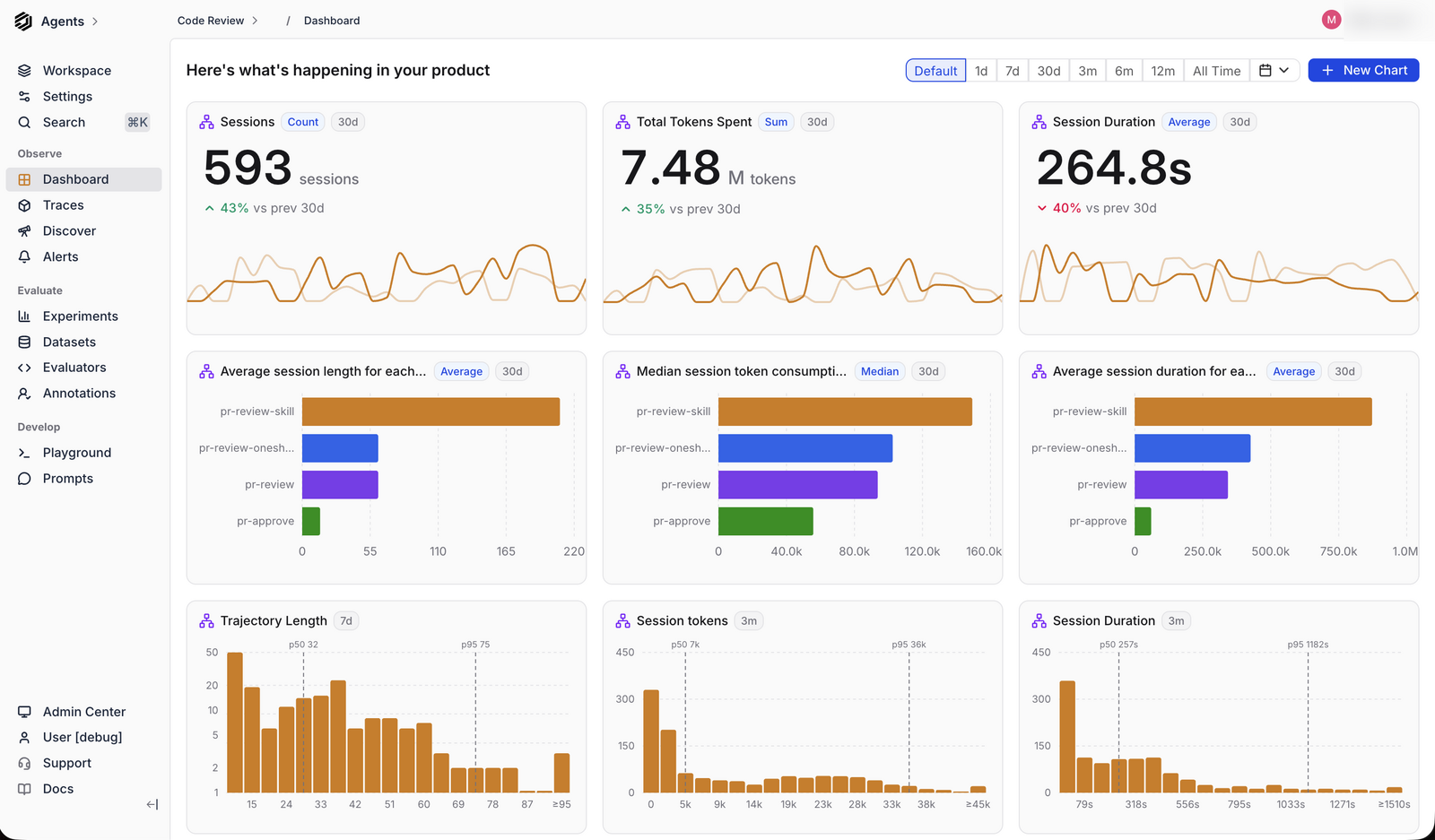Open the user avatar M

pos(1332,20)
